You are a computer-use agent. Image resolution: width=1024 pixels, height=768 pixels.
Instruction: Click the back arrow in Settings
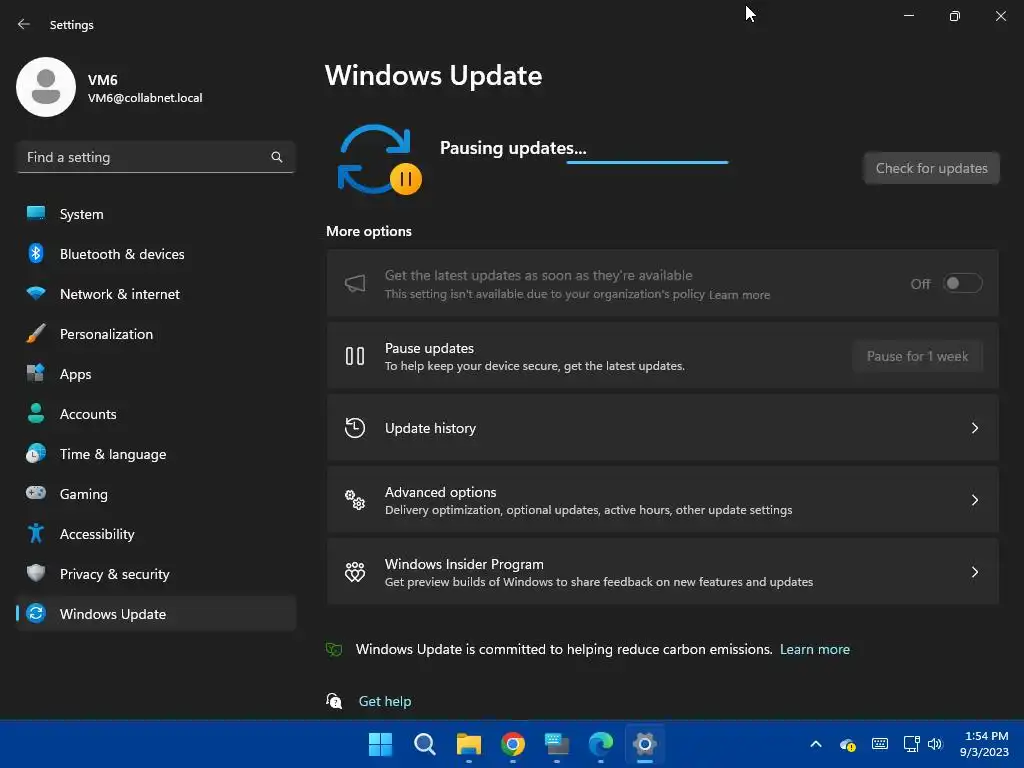pos(24,24)
